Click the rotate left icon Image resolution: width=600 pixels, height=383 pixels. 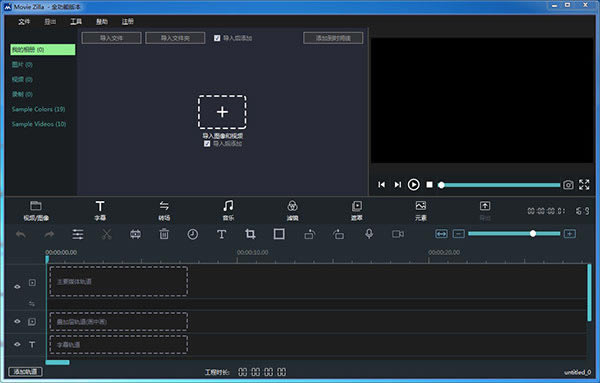310,234
